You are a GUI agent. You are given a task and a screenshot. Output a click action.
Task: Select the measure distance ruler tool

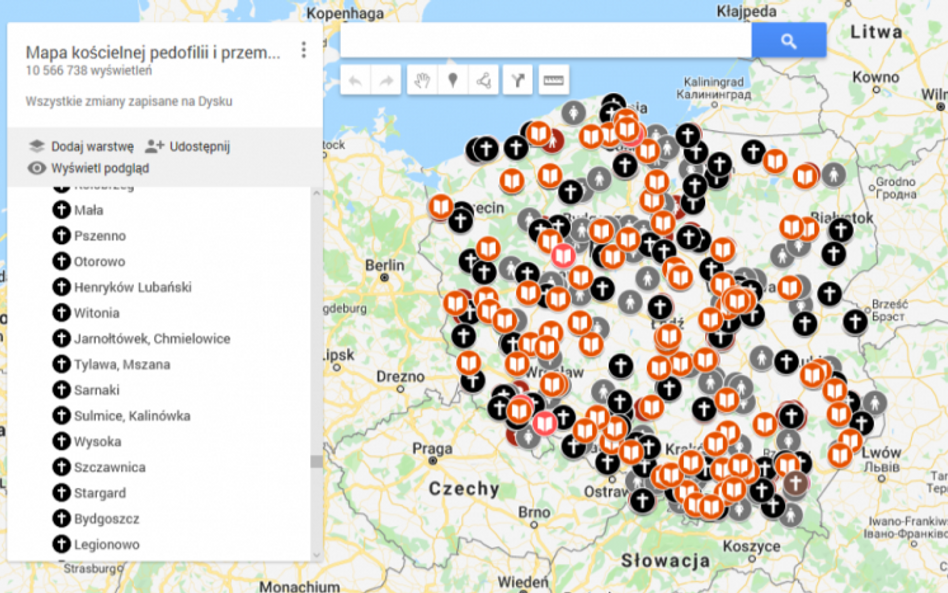[x=553, y=80]
